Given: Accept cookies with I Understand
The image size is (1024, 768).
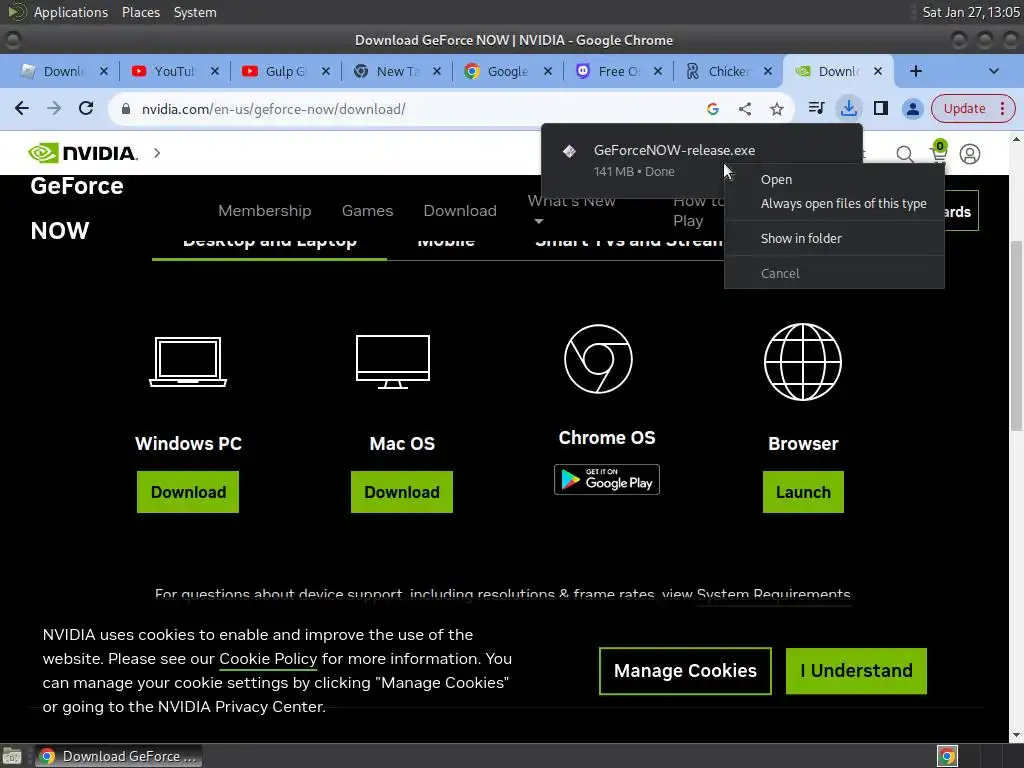Looking at the screenshot, I should pos(856,671).
